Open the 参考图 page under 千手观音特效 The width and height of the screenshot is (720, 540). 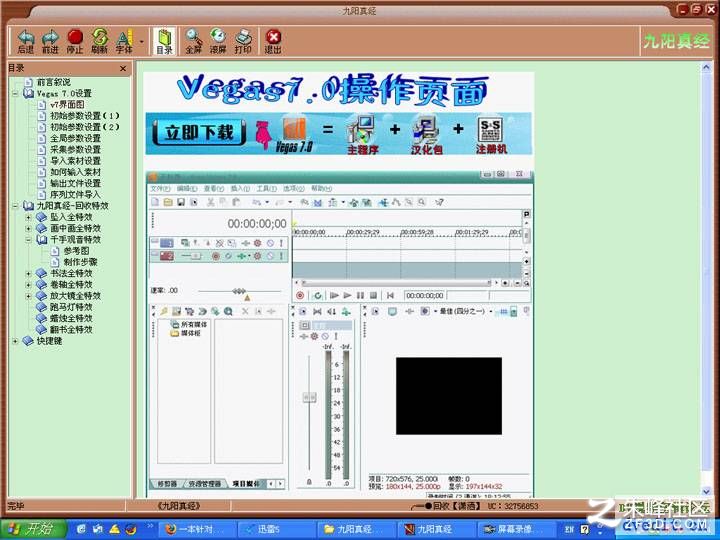[x=76, y=251]
